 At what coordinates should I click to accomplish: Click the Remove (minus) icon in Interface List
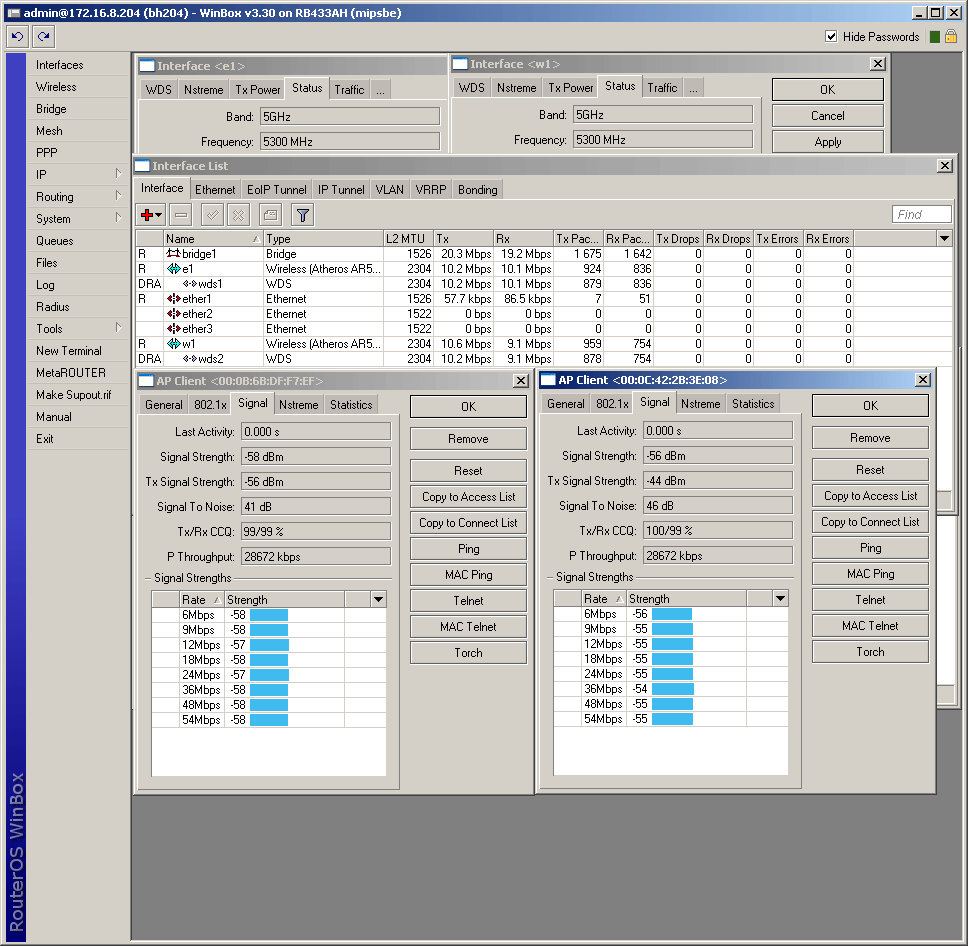[181, 215]
